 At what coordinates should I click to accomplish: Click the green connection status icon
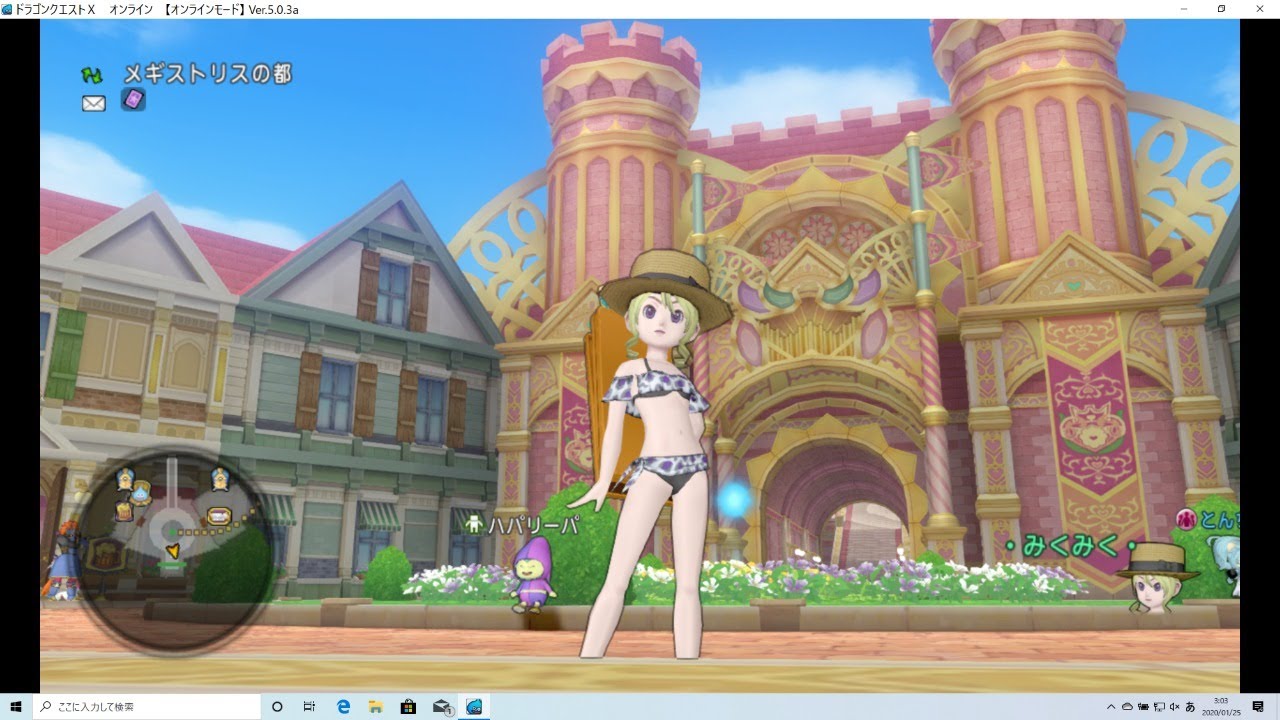92,75
